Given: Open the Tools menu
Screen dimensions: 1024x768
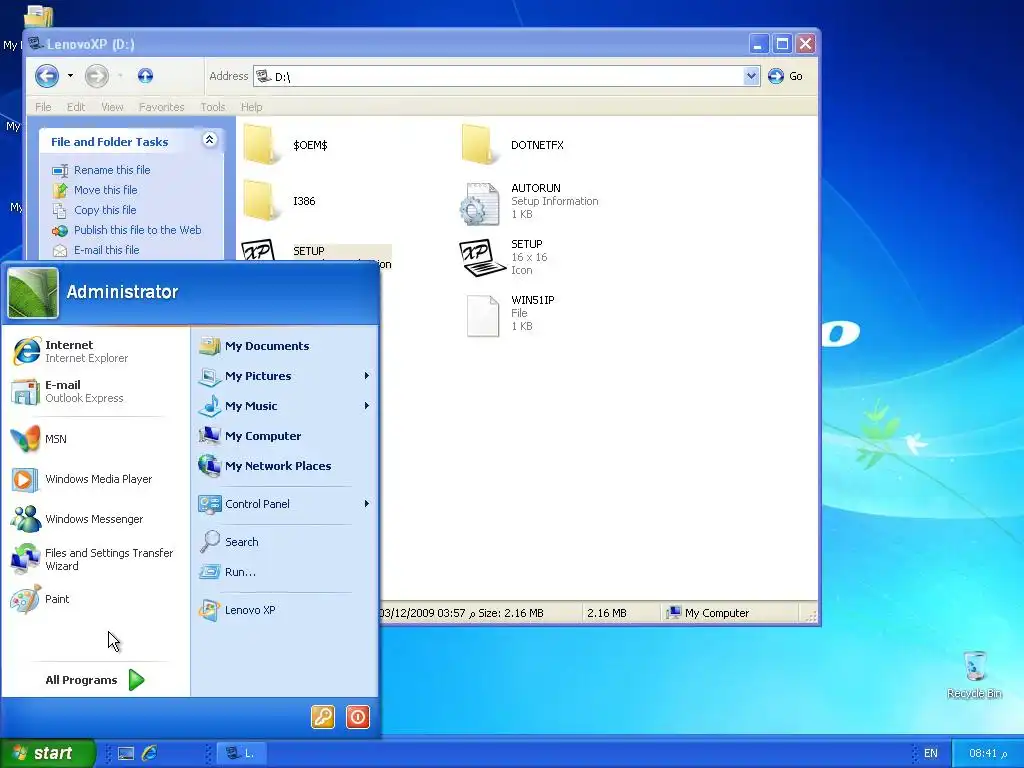Looking at the screenshot, I should click(213, 107).
